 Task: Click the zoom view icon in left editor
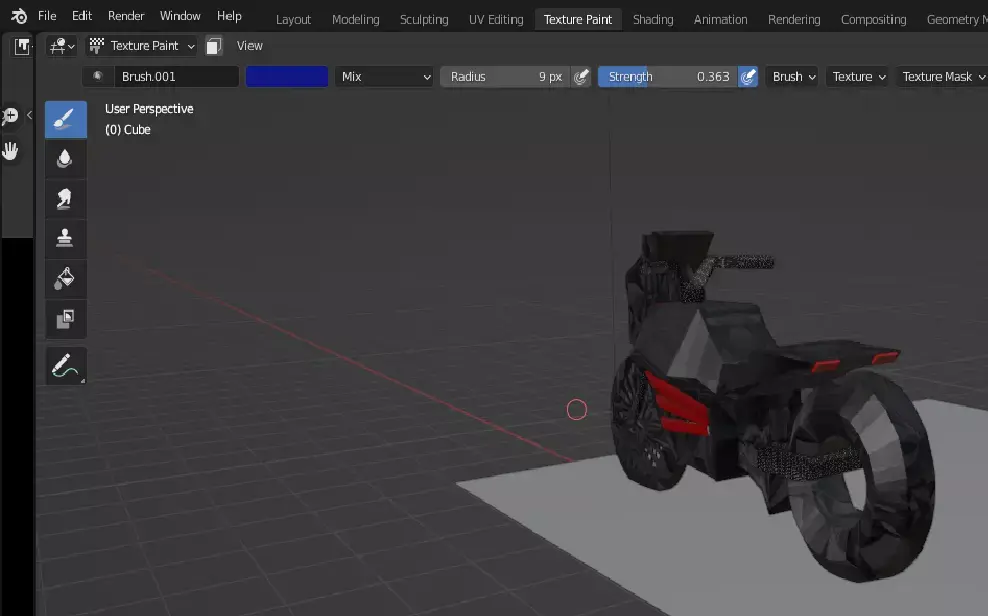click(9, 116)
